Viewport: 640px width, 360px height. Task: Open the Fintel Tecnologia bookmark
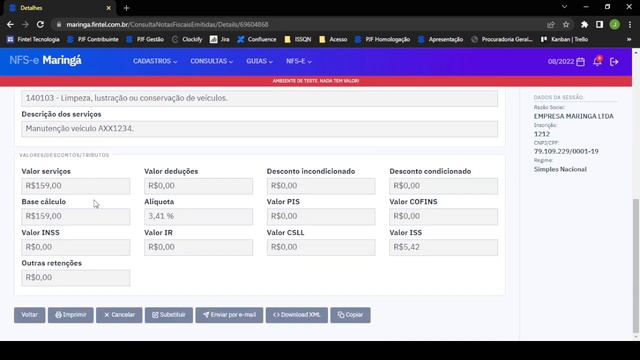tap(33, 40)
